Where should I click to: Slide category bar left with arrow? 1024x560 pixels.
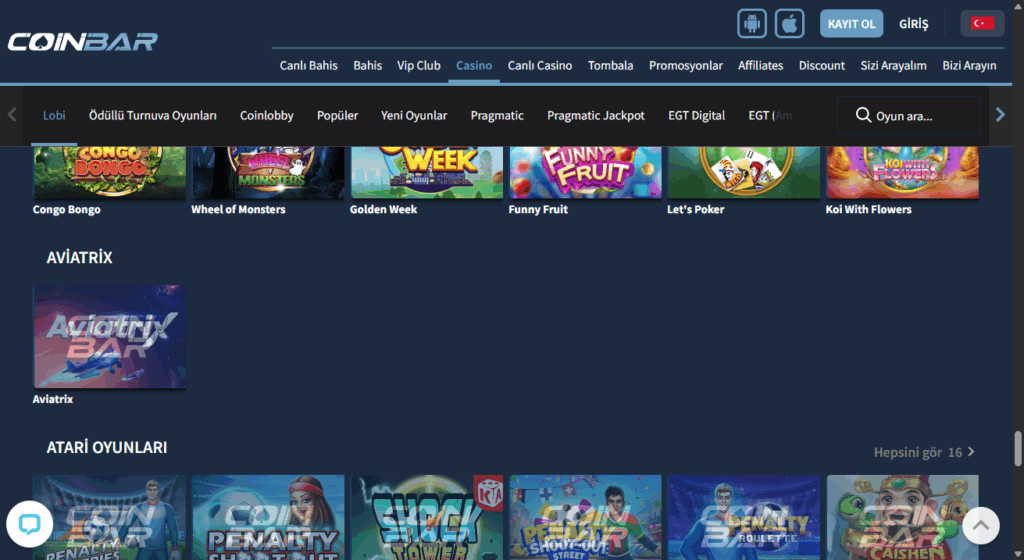12,115
